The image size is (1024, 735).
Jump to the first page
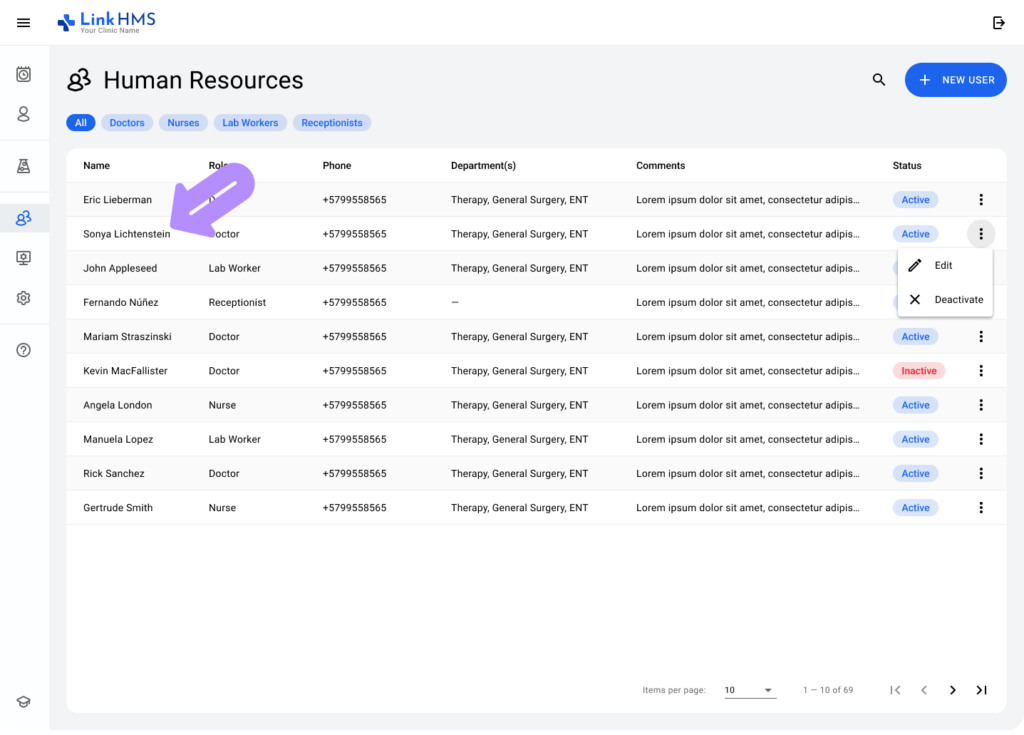895,690
